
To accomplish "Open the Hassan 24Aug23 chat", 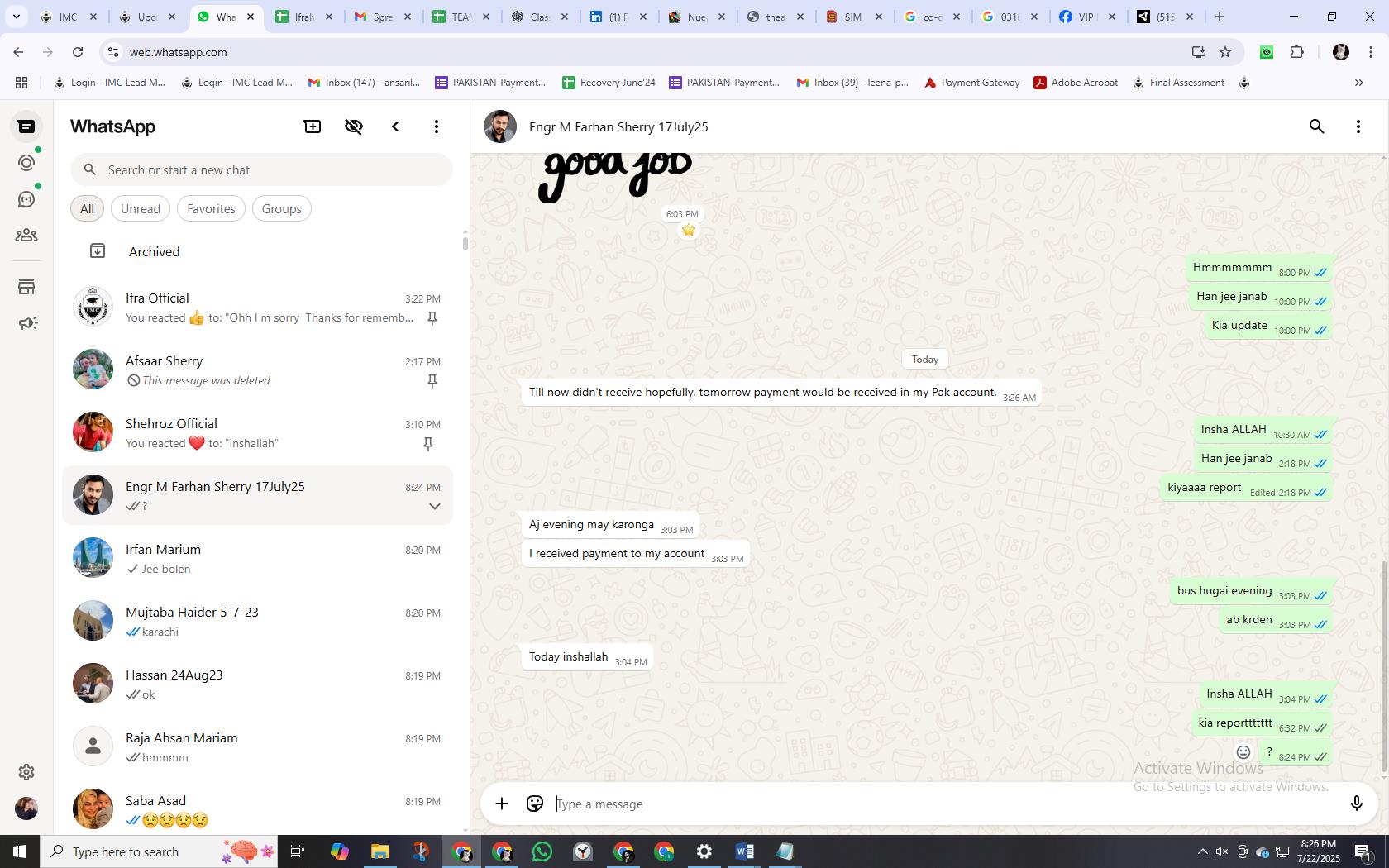I will [258, 684].
